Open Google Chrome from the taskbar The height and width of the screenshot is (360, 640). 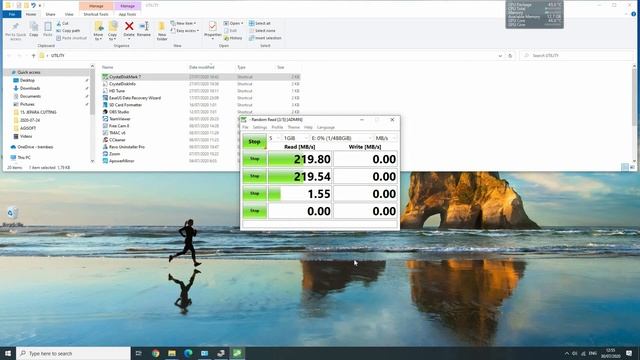click(x=156, y=353)
